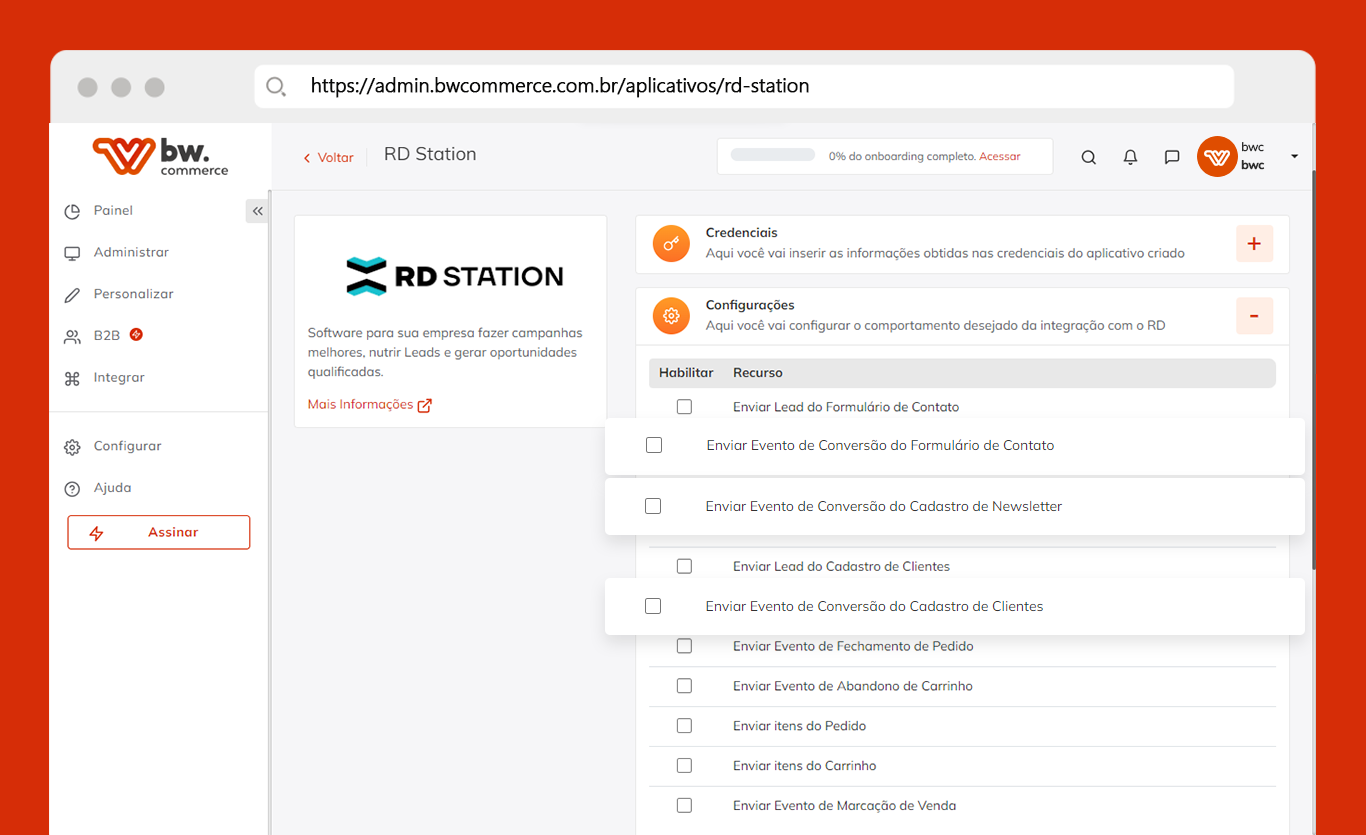Enable Enviar Lead do Cadastro de Clientes
This screenshot has height=835, width=1366.
click(x=684, y=566)
